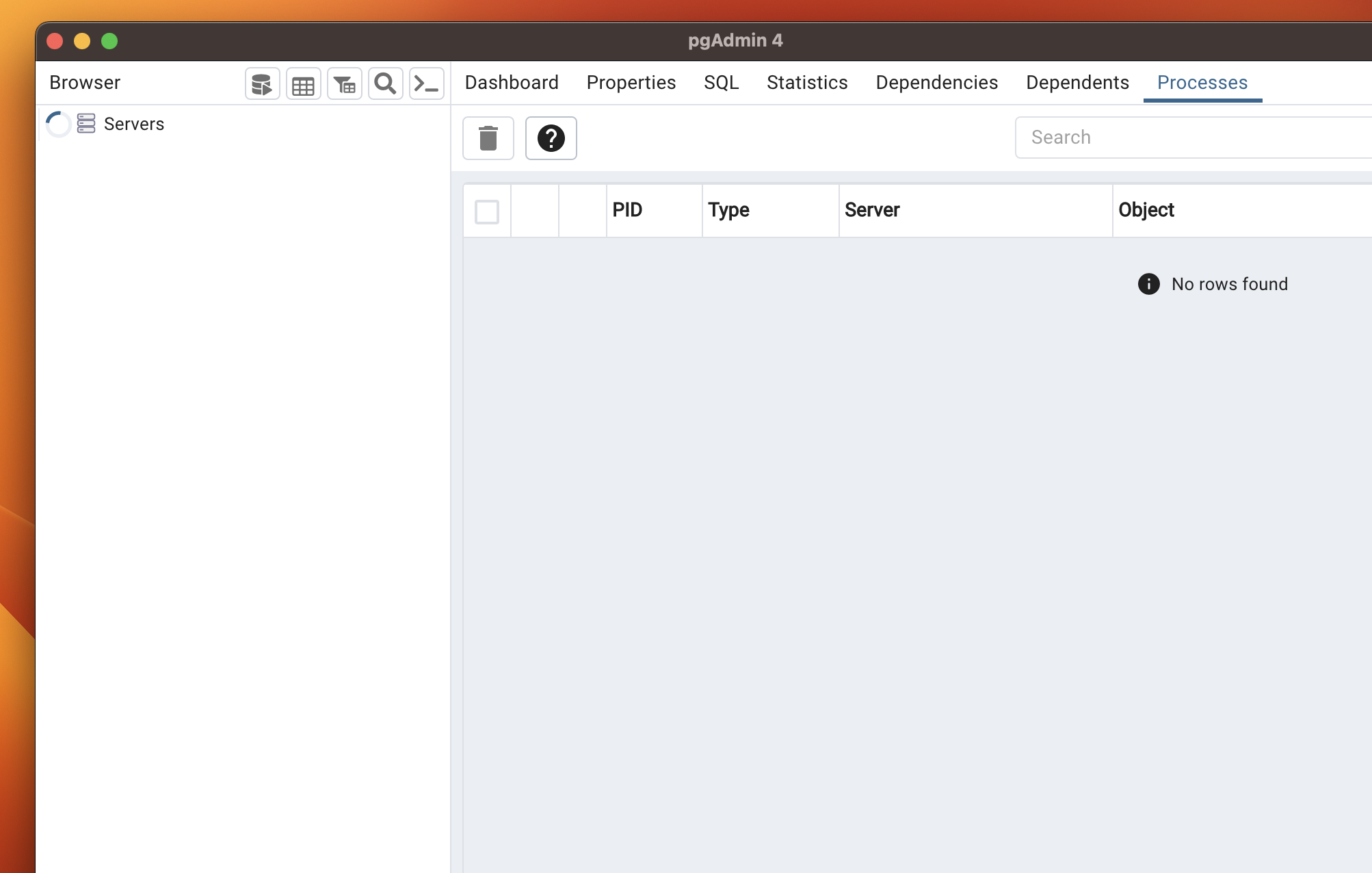This screenshot has width=1372, height=873.
Task: Switch to the Dashboard tab
Action: click(x=511, y=83)
